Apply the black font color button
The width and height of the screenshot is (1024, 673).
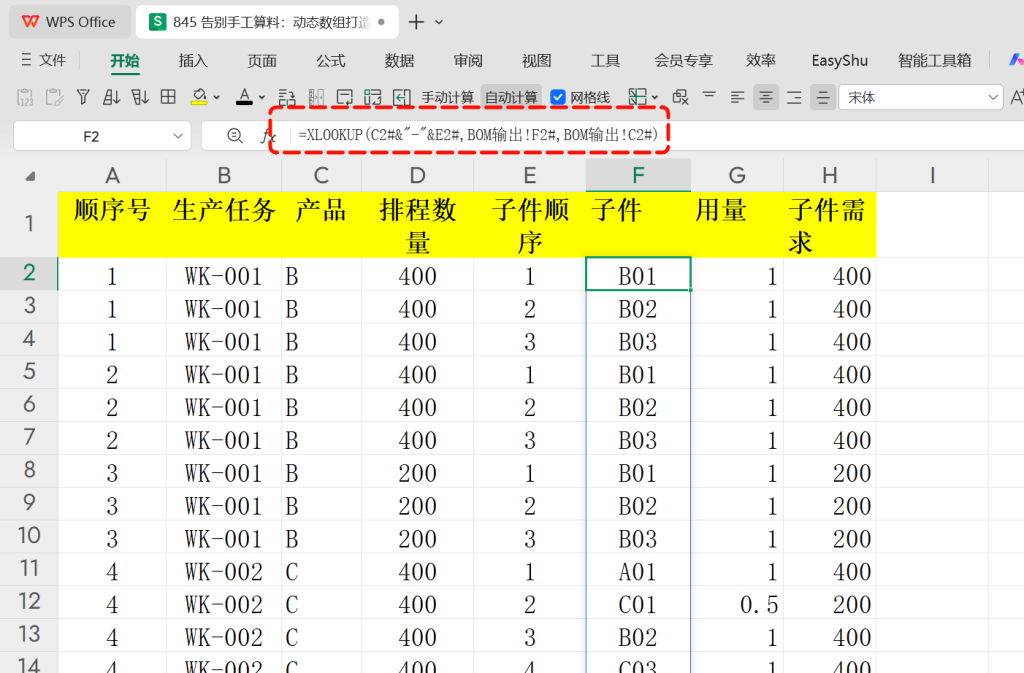[x=244, y=97]
